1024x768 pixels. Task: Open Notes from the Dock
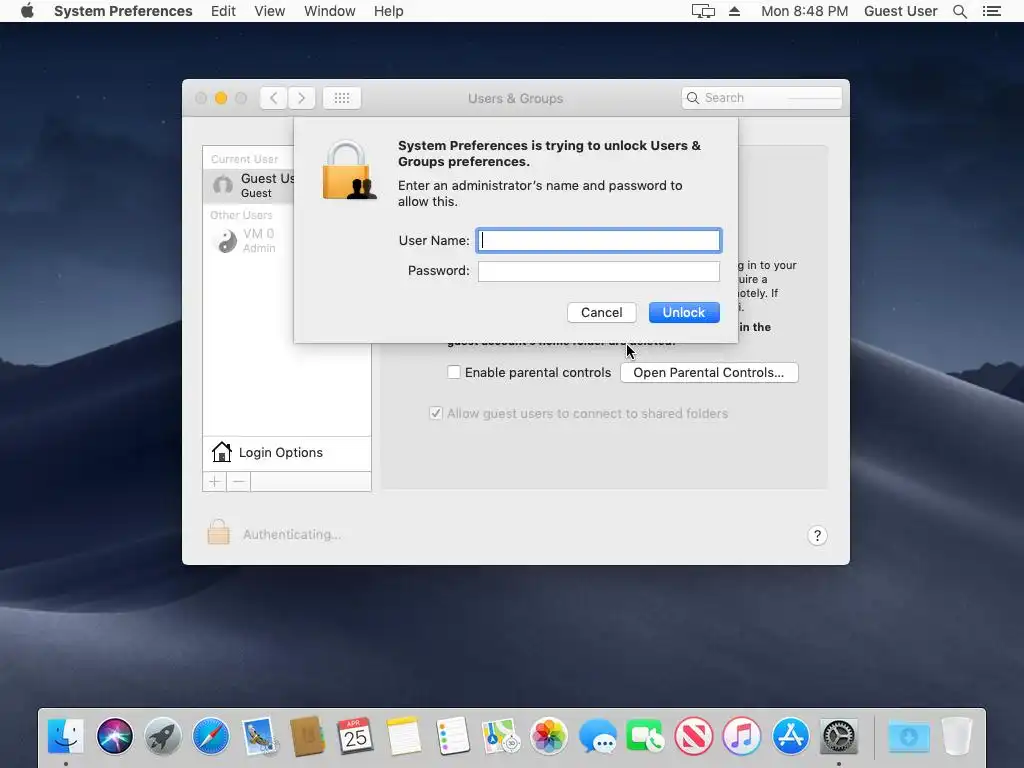coord(404,736)
